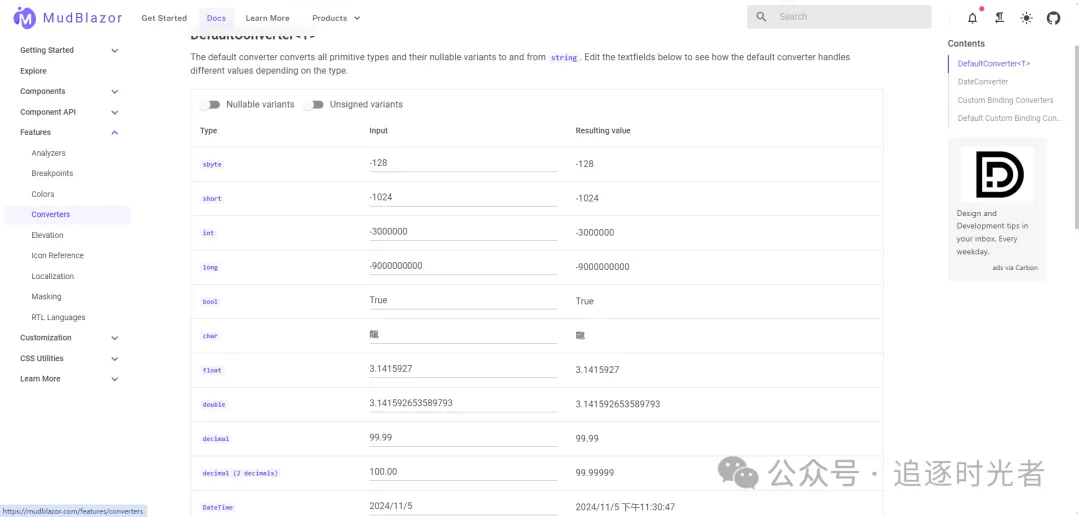Expand the CSS Utilities section

coord(114,359)
